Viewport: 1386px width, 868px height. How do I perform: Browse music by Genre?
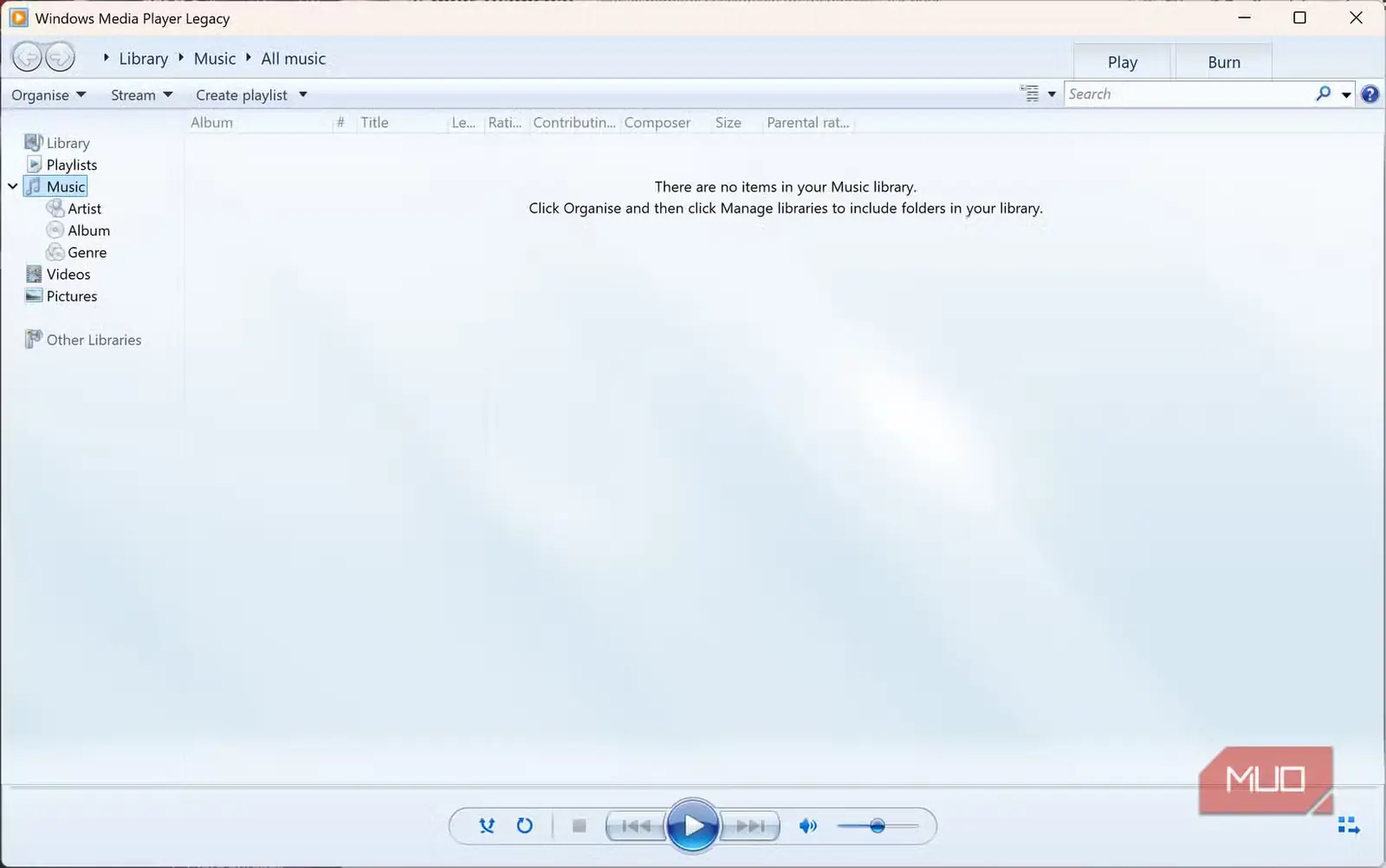[x=76, y=252]
